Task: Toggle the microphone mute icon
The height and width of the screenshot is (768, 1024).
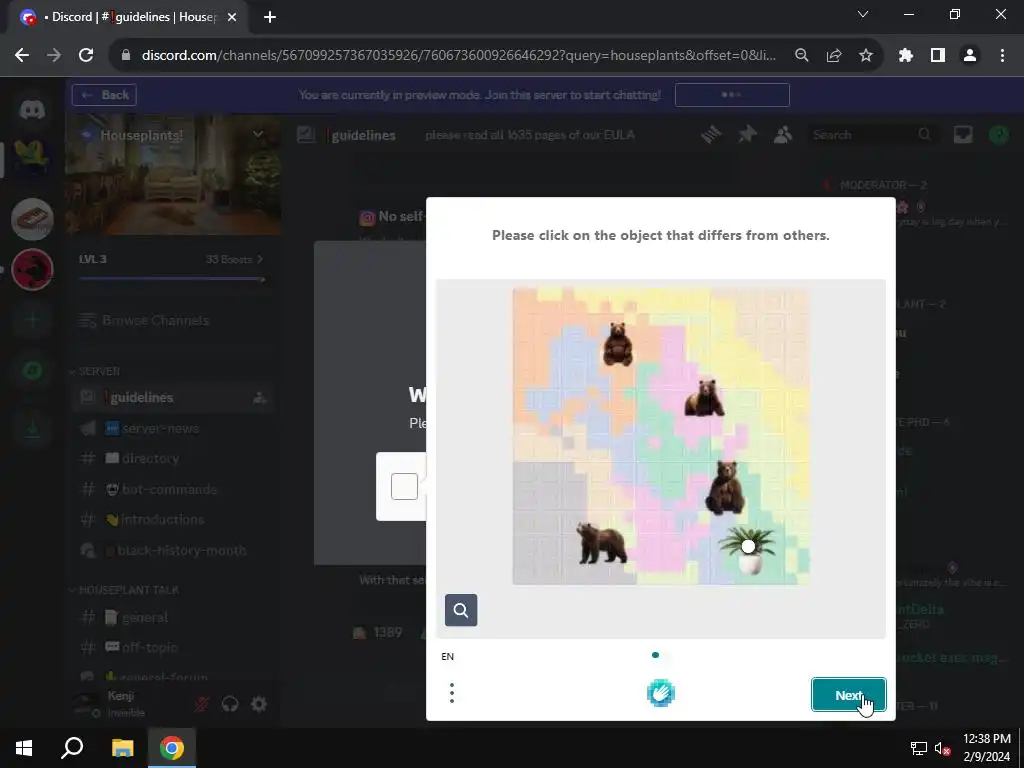Action: pyautogui.click(x=202, y=705)
